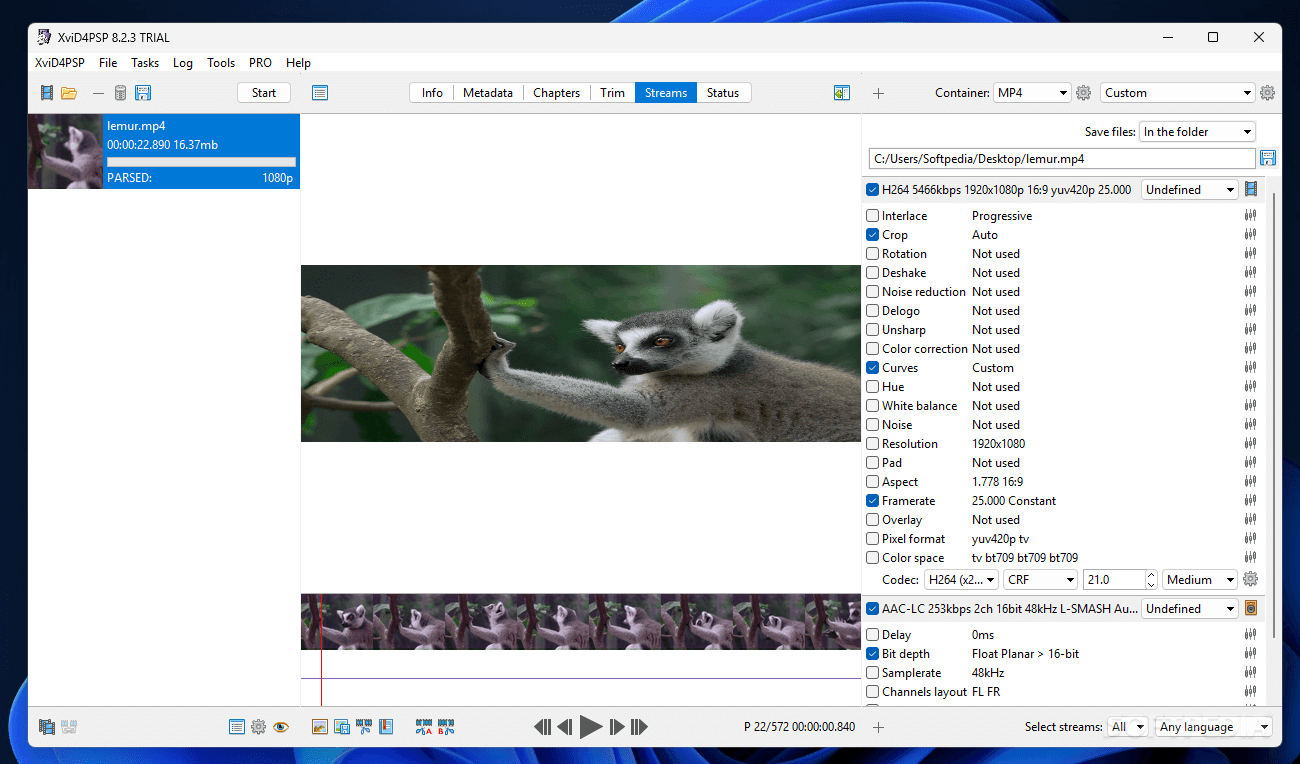Open a file with the folder icon
1300x764 pixels.
pyautogui.click(x=69, y=93)
